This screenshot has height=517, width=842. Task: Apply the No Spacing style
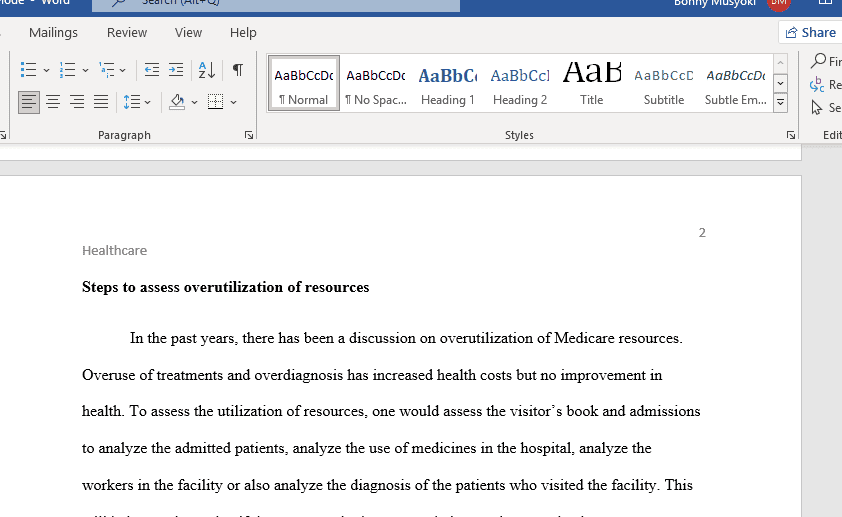click(x=376, y=84)
